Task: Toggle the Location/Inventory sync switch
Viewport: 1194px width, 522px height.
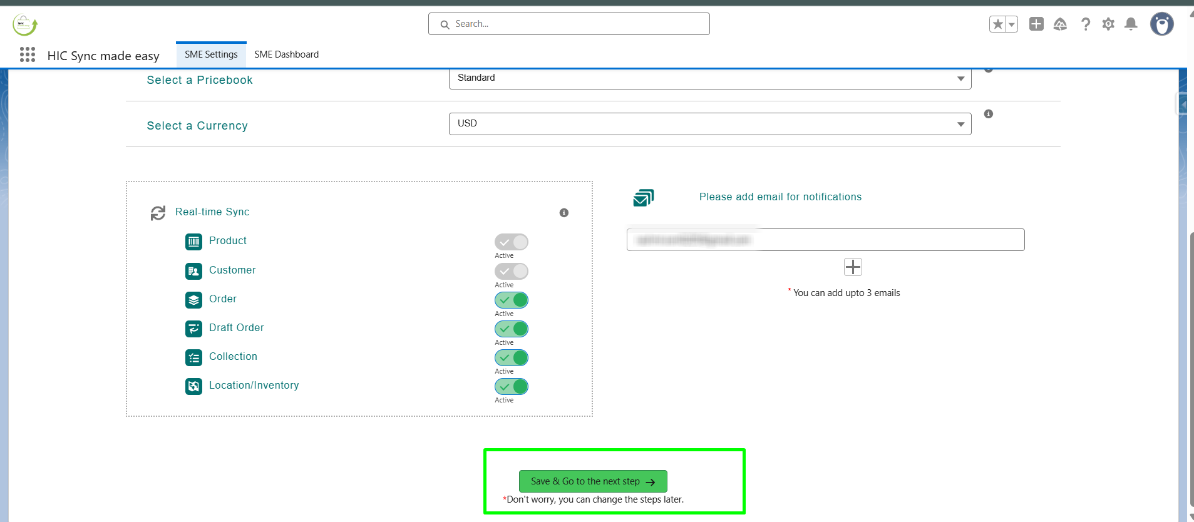Action: [511, 387]
